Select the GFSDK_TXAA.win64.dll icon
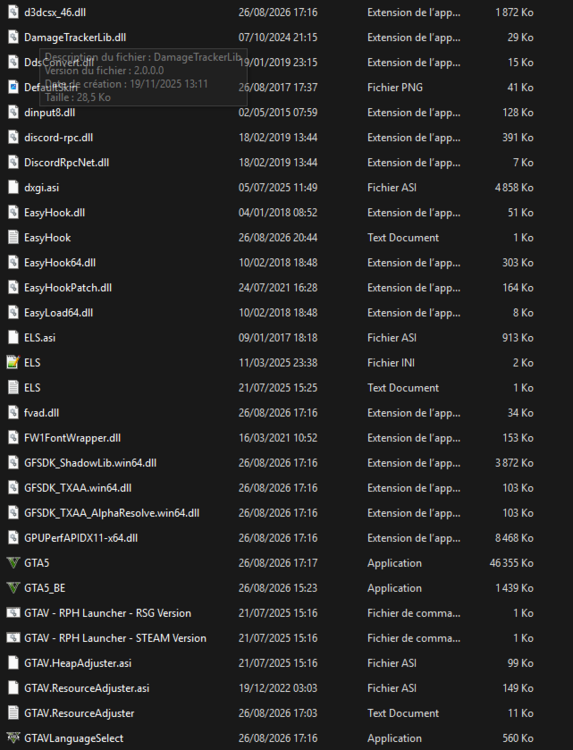The width and height of the screenshot is (573, 750). point(13,488)
